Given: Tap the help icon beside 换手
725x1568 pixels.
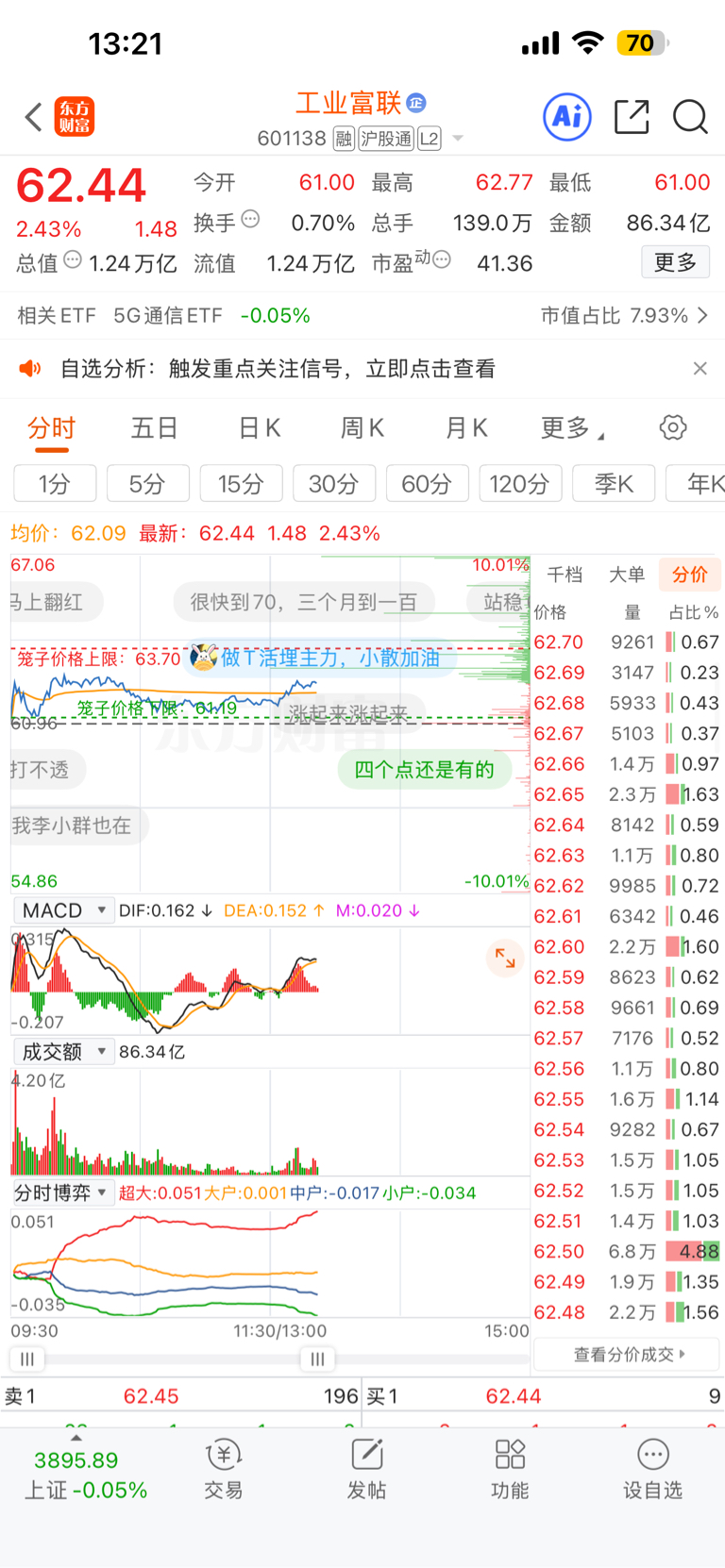Looking at the screenshot, I should tap(250, 219).
